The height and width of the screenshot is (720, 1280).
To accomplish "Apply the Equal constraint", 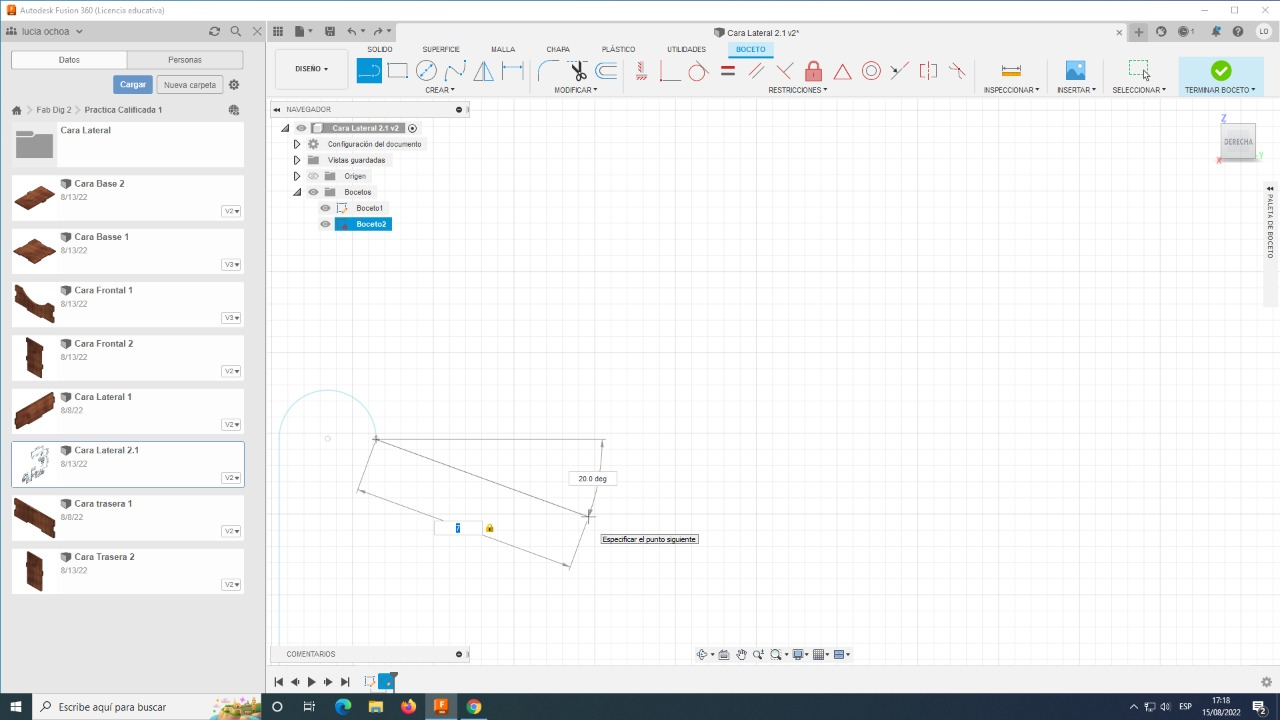I will 728,71.
